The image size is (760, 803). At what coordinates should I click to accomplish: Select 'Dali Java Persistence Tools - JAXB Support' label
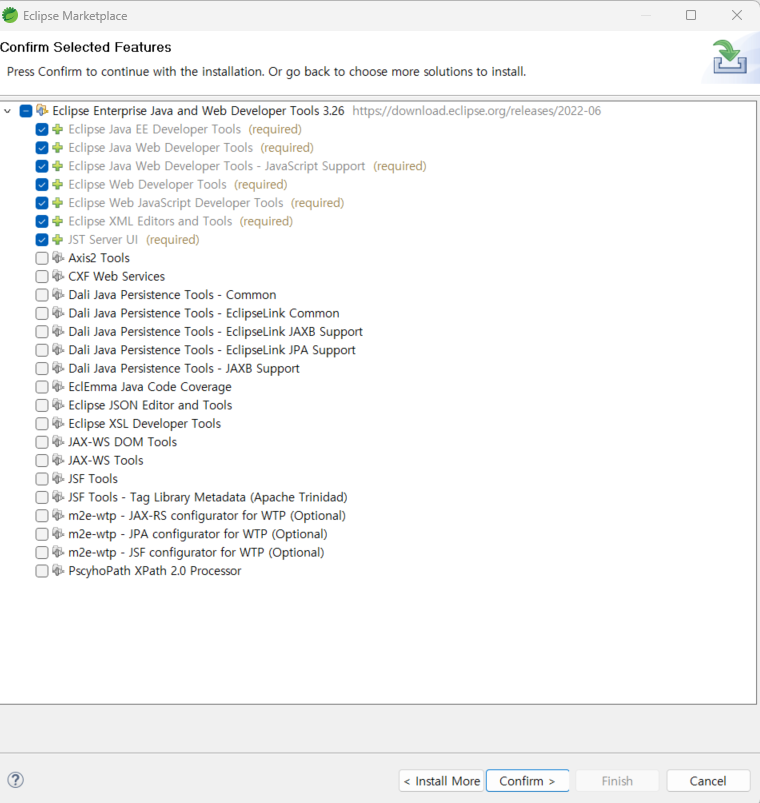pos(184,368)
